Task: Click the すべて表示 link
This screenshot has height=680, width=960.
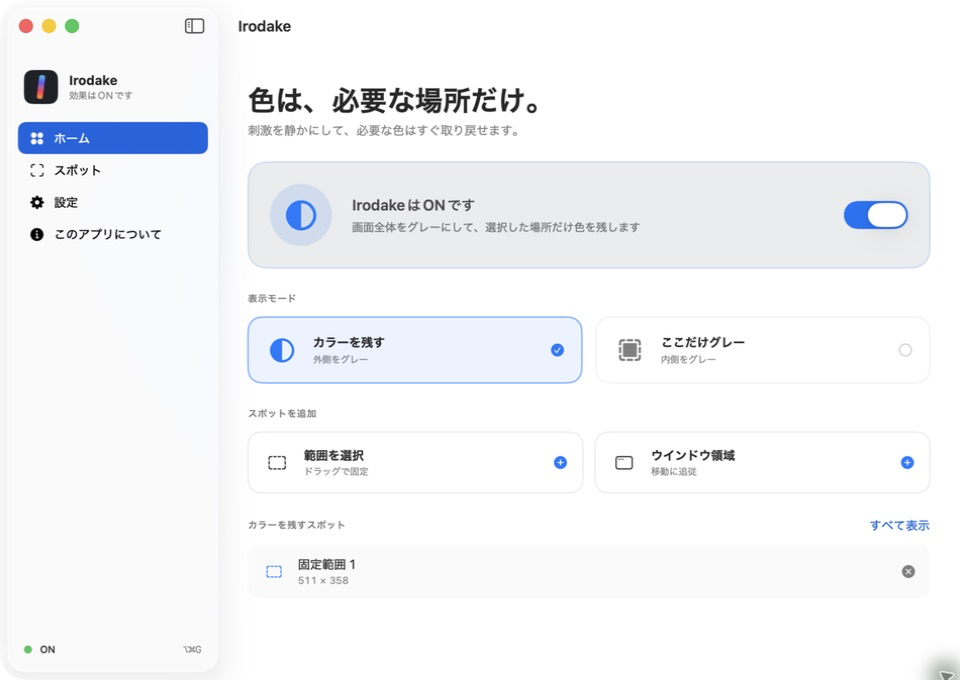Action: tap(899, 525)
